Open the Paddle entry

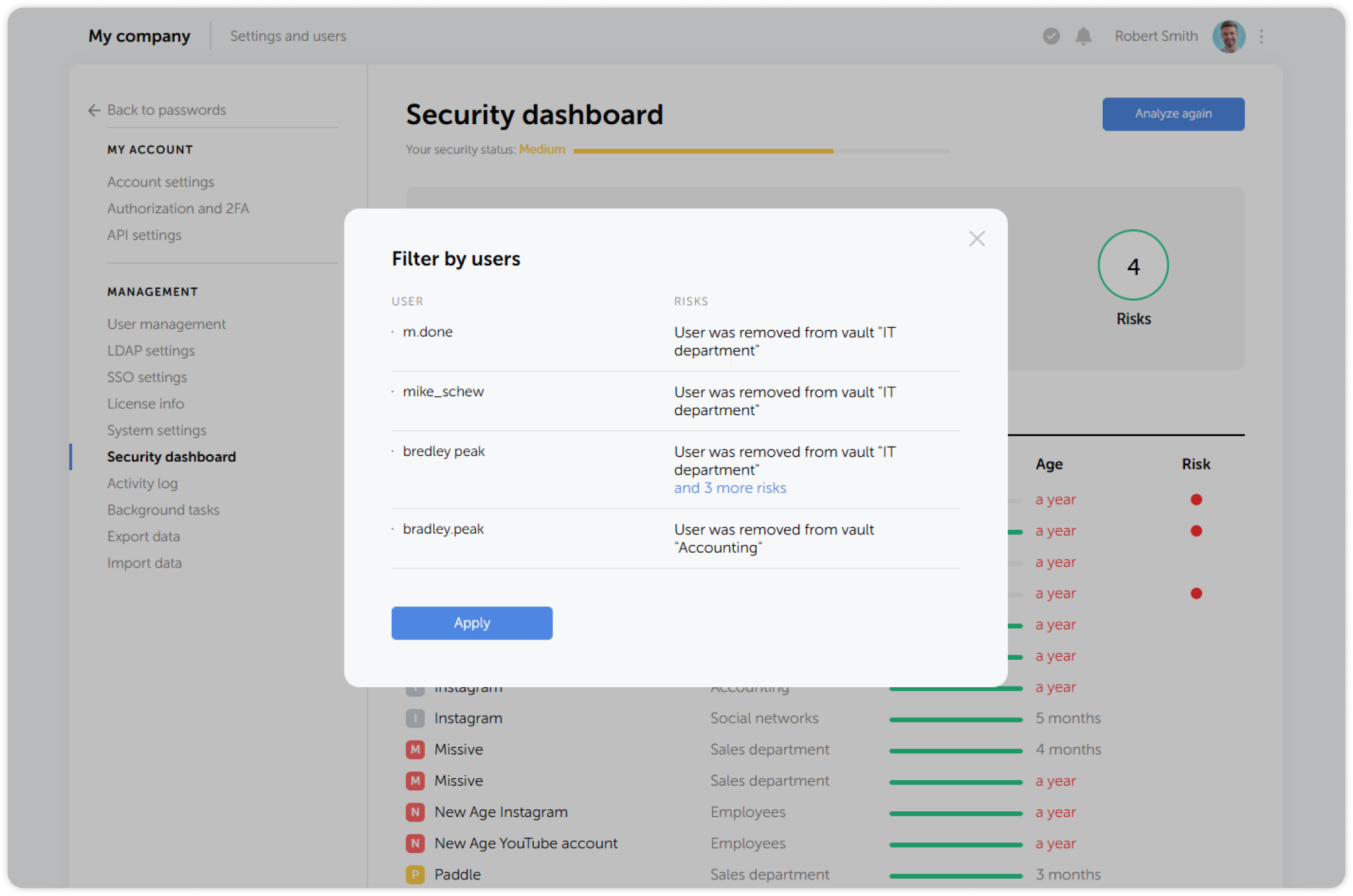457,874
